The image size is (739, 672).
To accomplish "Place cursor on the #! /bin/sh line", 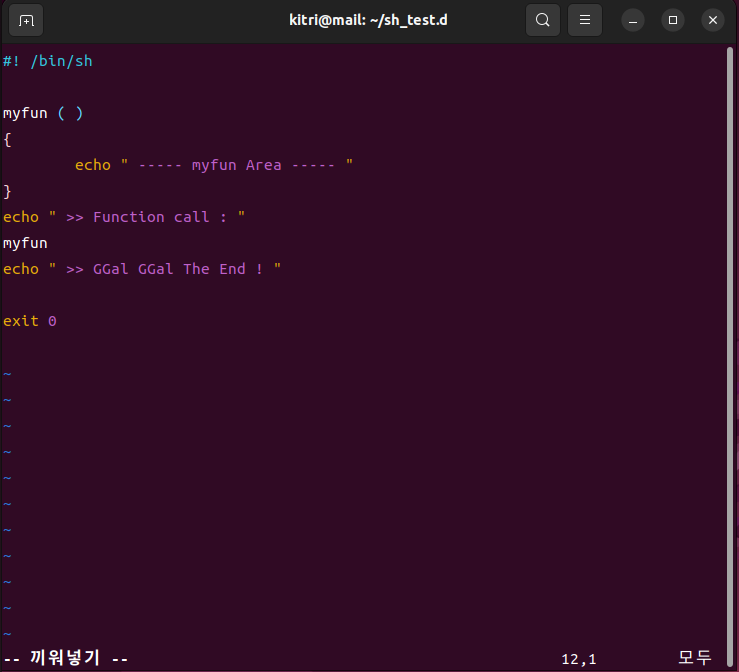I will [48, 61].
